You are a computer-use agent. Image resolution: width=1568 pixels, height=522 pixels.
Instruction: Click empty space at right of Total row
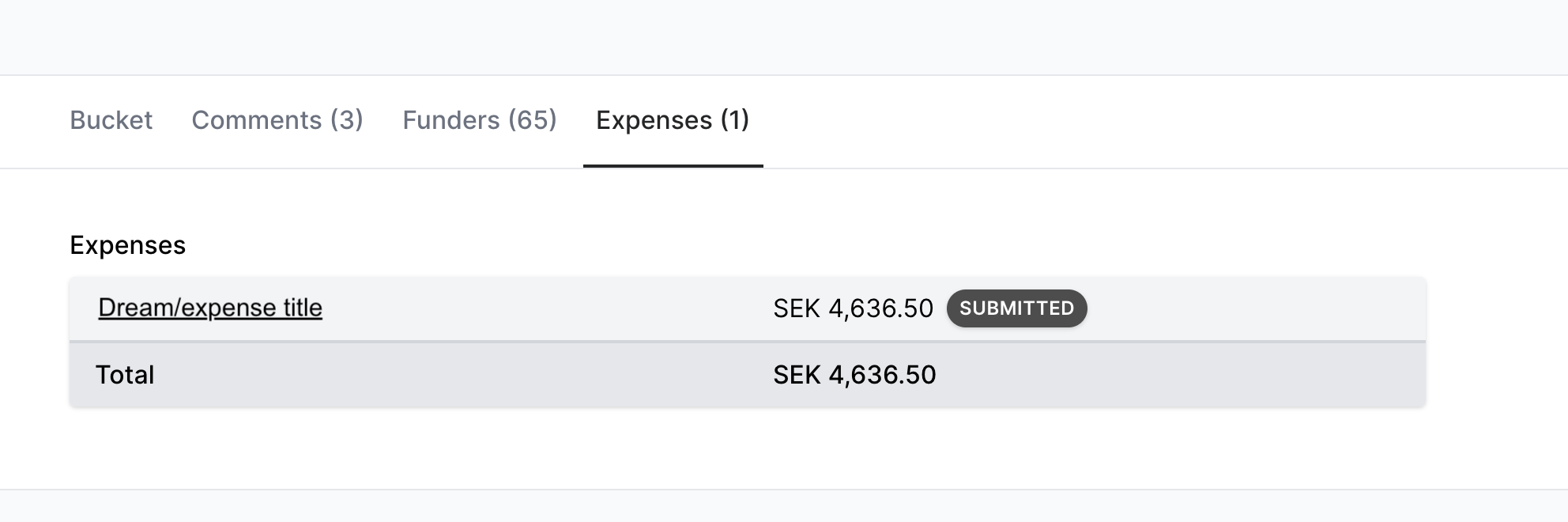[1185, 375]
